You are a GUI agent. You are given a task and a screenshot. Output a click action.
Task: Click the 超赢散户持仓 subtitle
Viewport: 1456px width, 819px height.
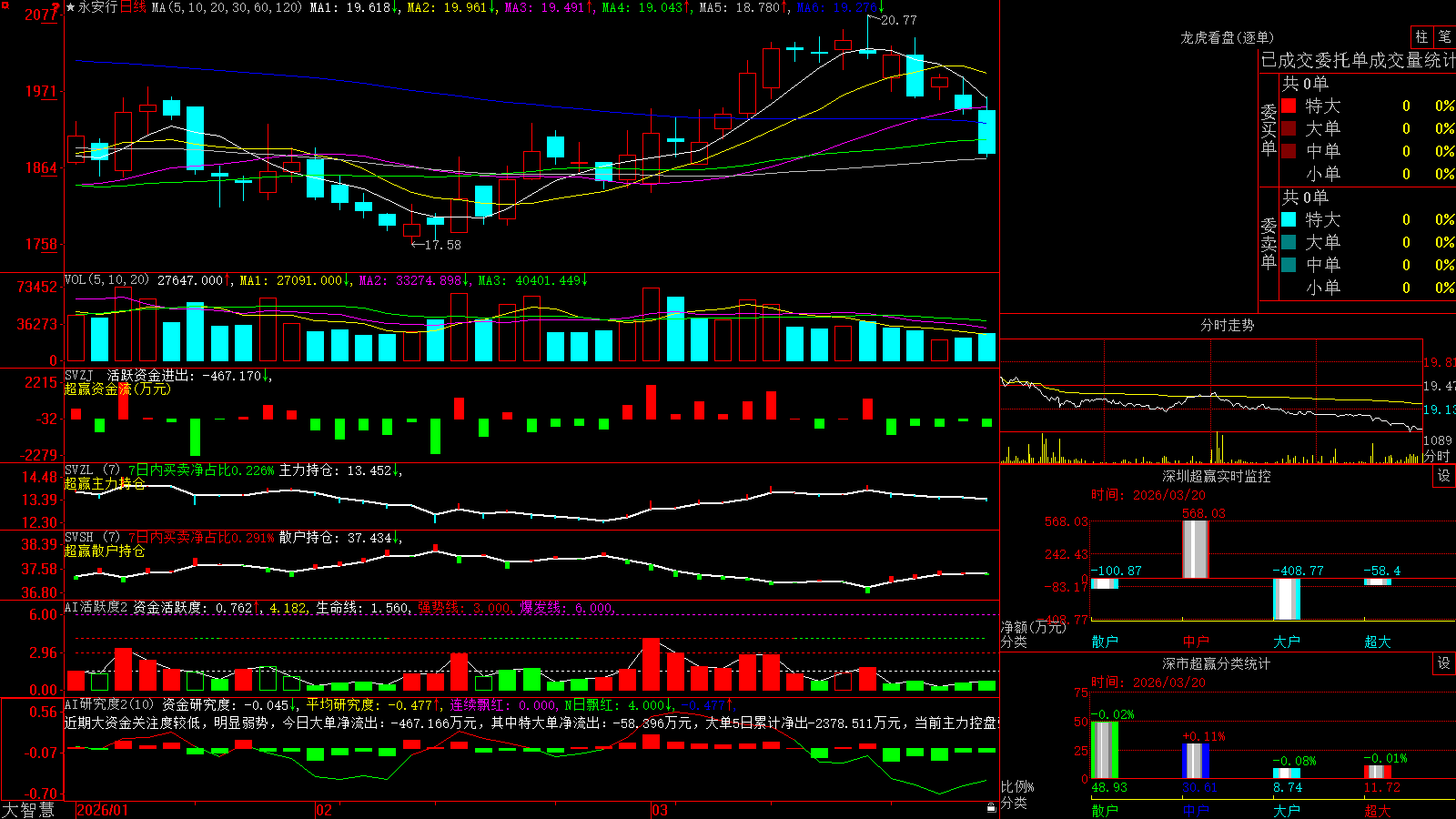[105, 551]
